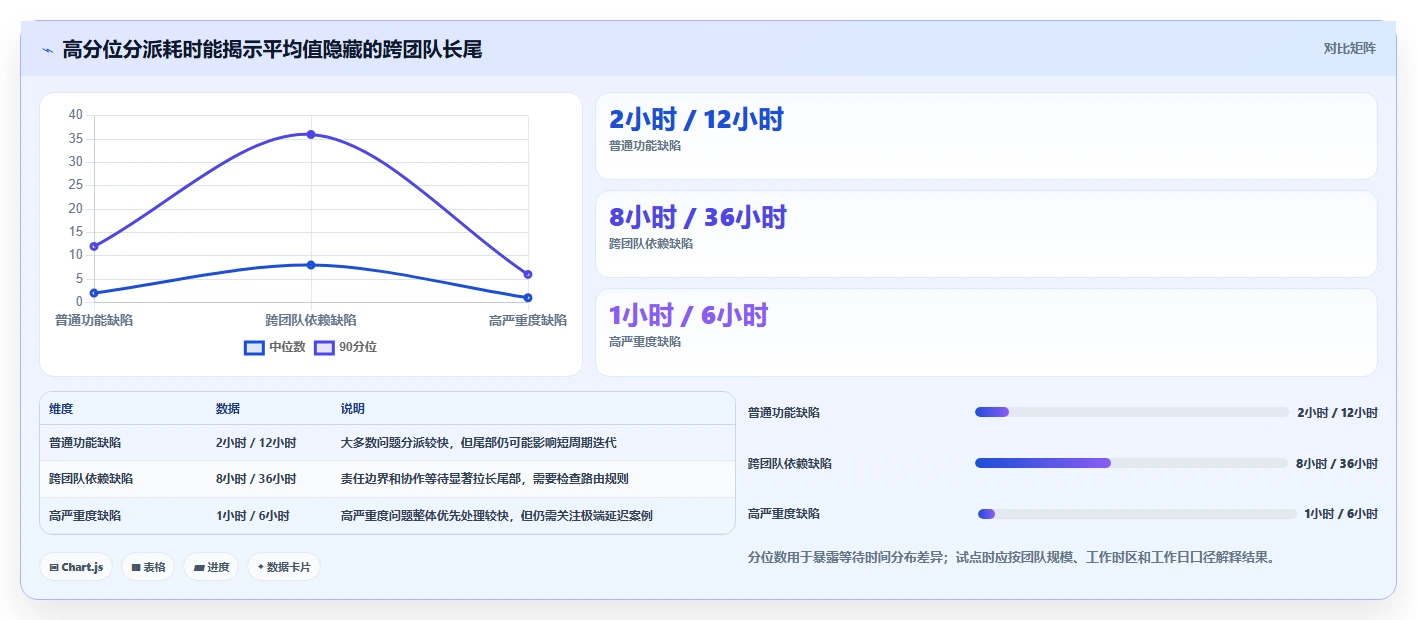Click the footnote starting 分位数用于暴露
The image size is (1417, 620).
[x=1012, y=557]
